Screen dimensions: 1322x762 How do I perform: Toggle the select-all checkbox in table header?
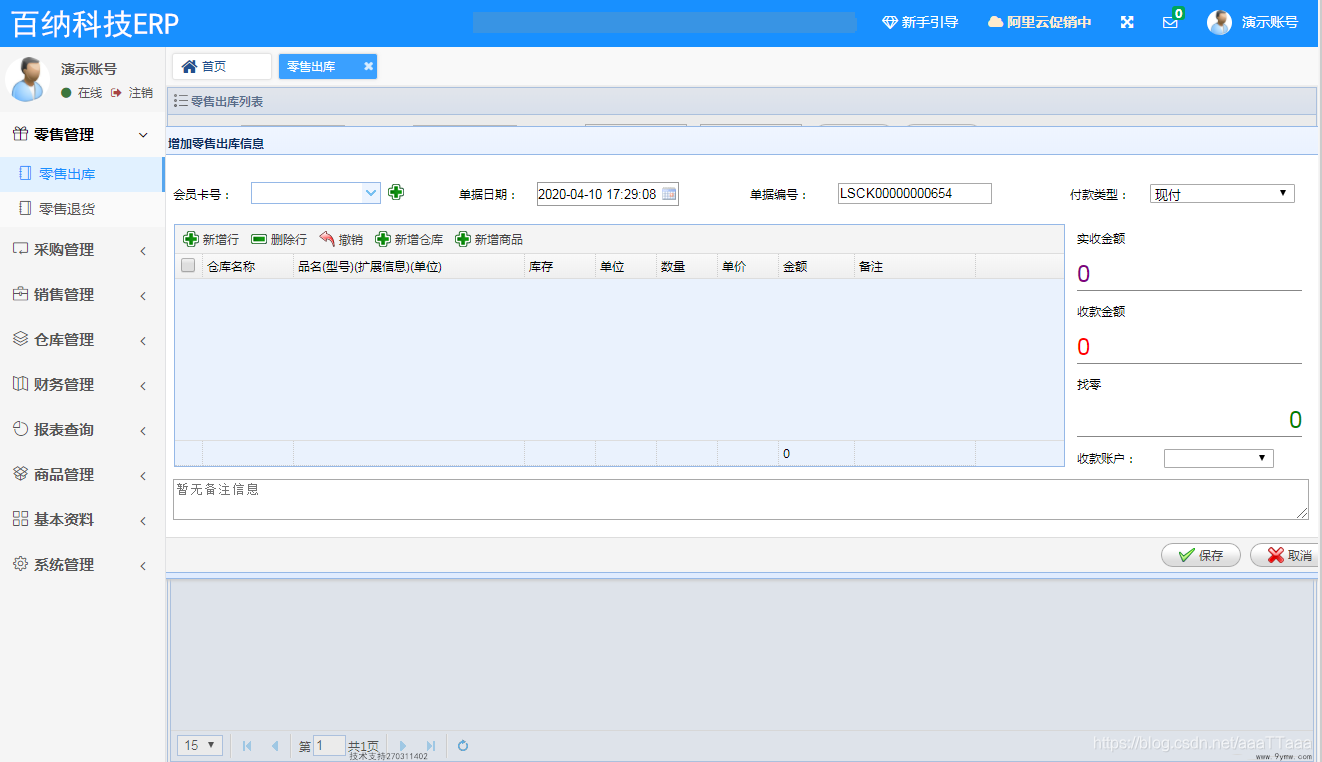point(188,266)
